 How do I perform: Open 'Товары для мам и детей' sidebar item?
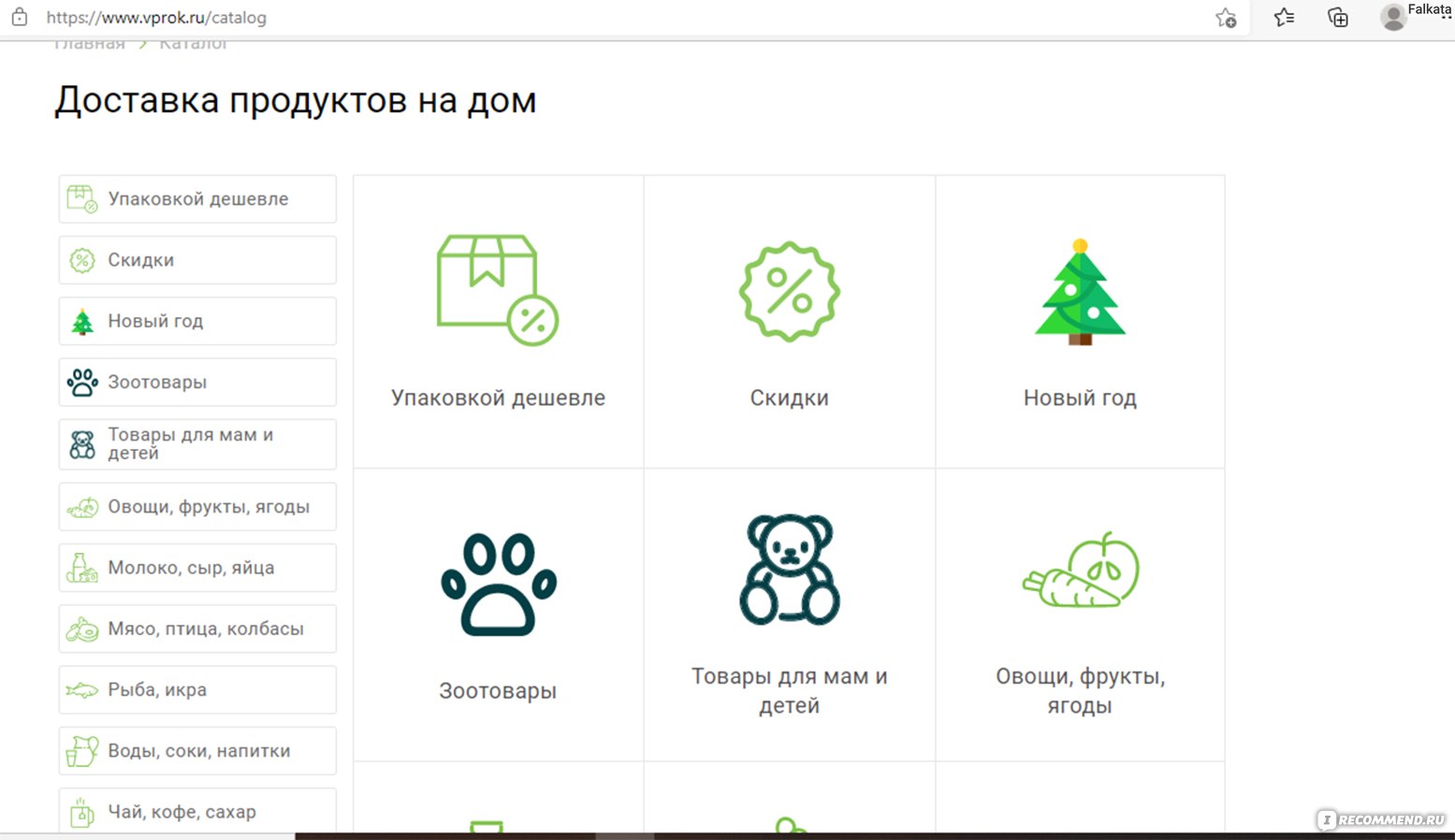(197, 444)
